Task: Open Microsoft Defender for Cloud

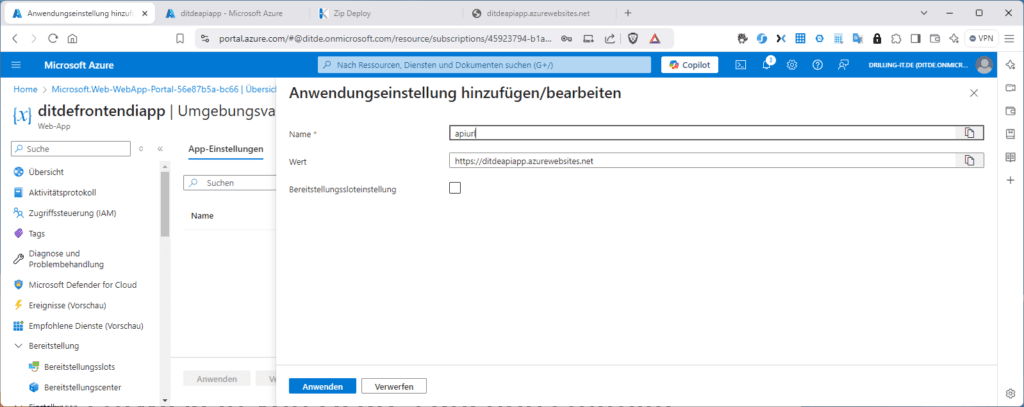Action: click(x=85, y=285)
